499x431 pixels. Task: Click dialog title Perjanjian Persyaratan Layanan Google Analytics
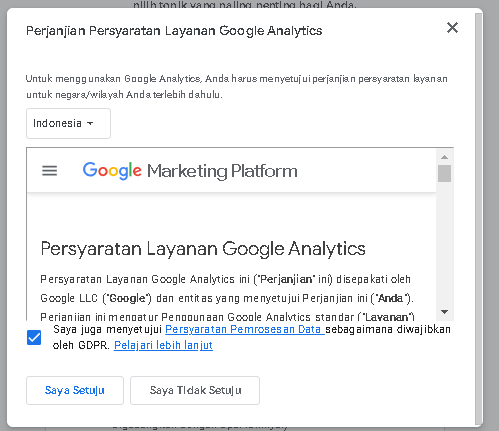tap(174, 31)
